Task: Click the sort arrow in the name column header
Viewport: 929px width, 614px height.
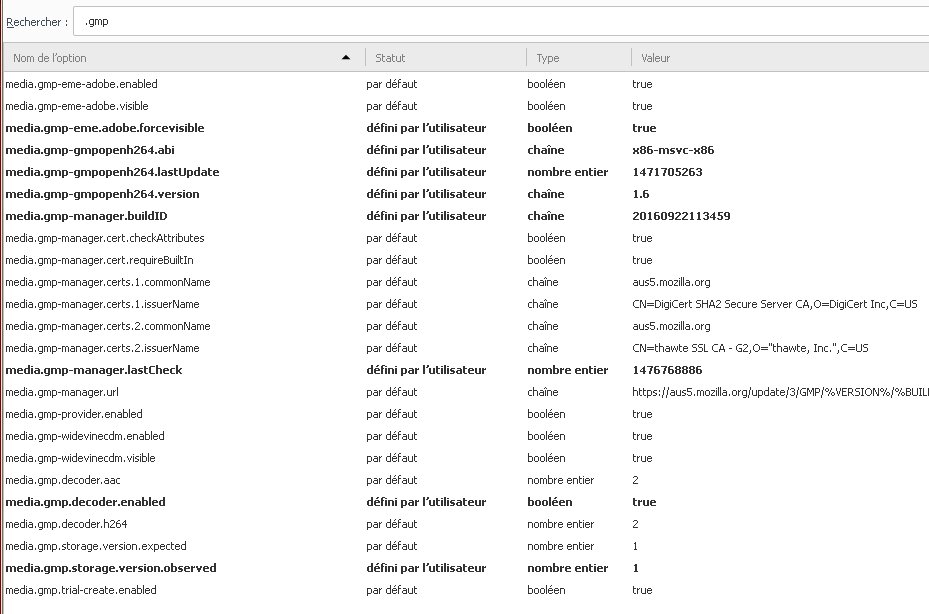Action: pos(346,58)
